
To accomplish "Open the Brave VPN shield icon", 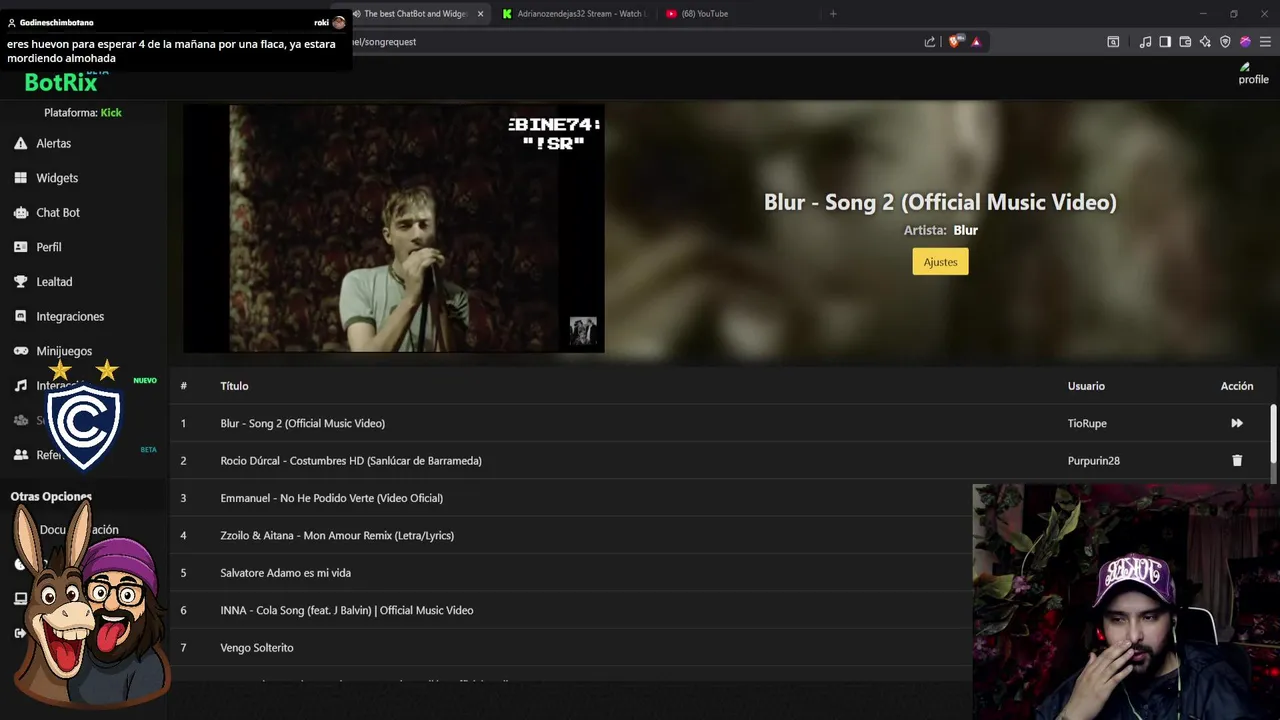I will pos(1225,42).
